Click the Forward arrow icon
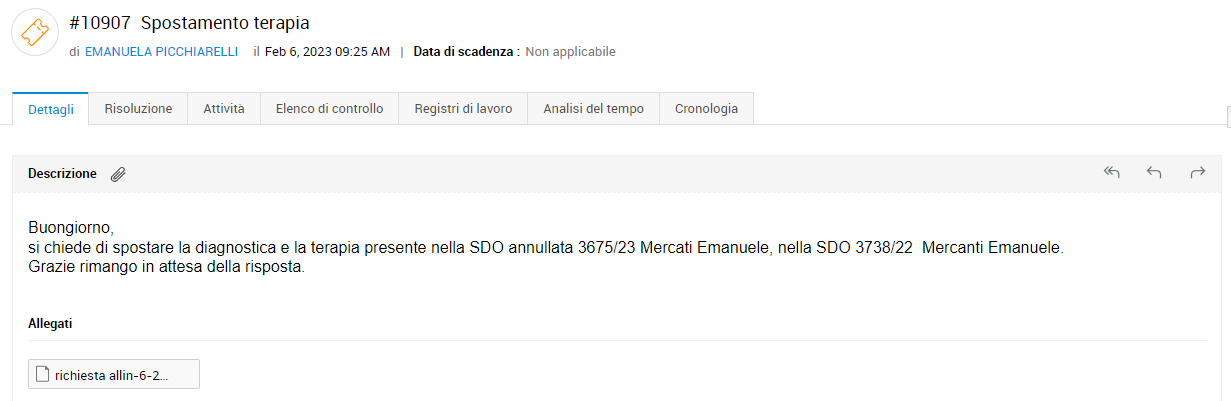Viewport: 1231px width, 401px height. [x=1197, y=173]
